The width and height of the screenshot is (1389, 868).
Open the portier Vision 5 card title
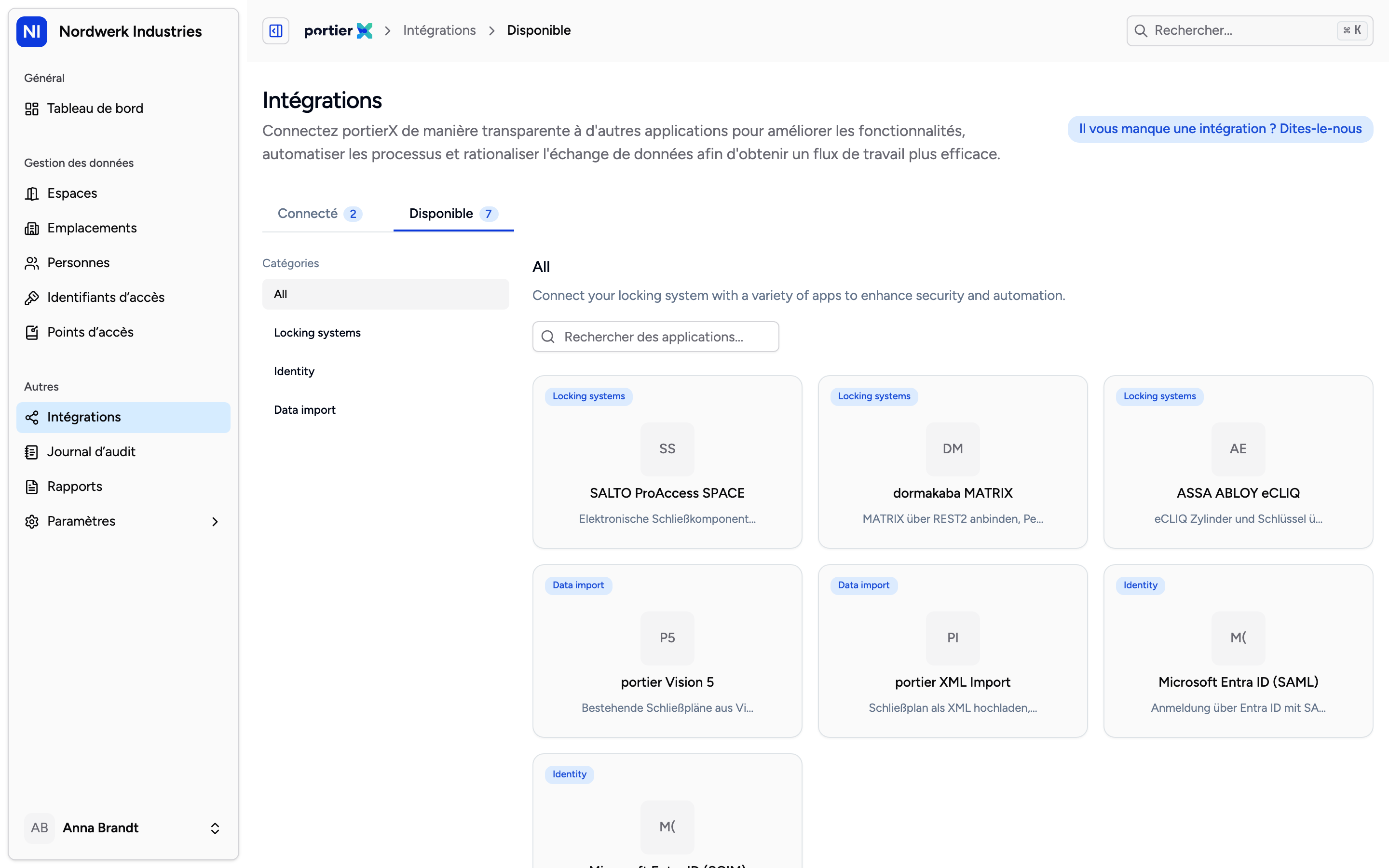[667, 682]
